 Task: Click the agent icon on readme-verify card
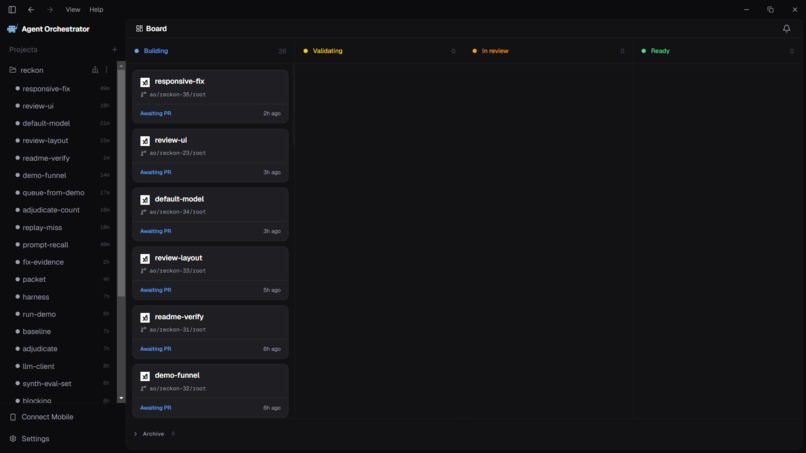(x=145, y=318)
